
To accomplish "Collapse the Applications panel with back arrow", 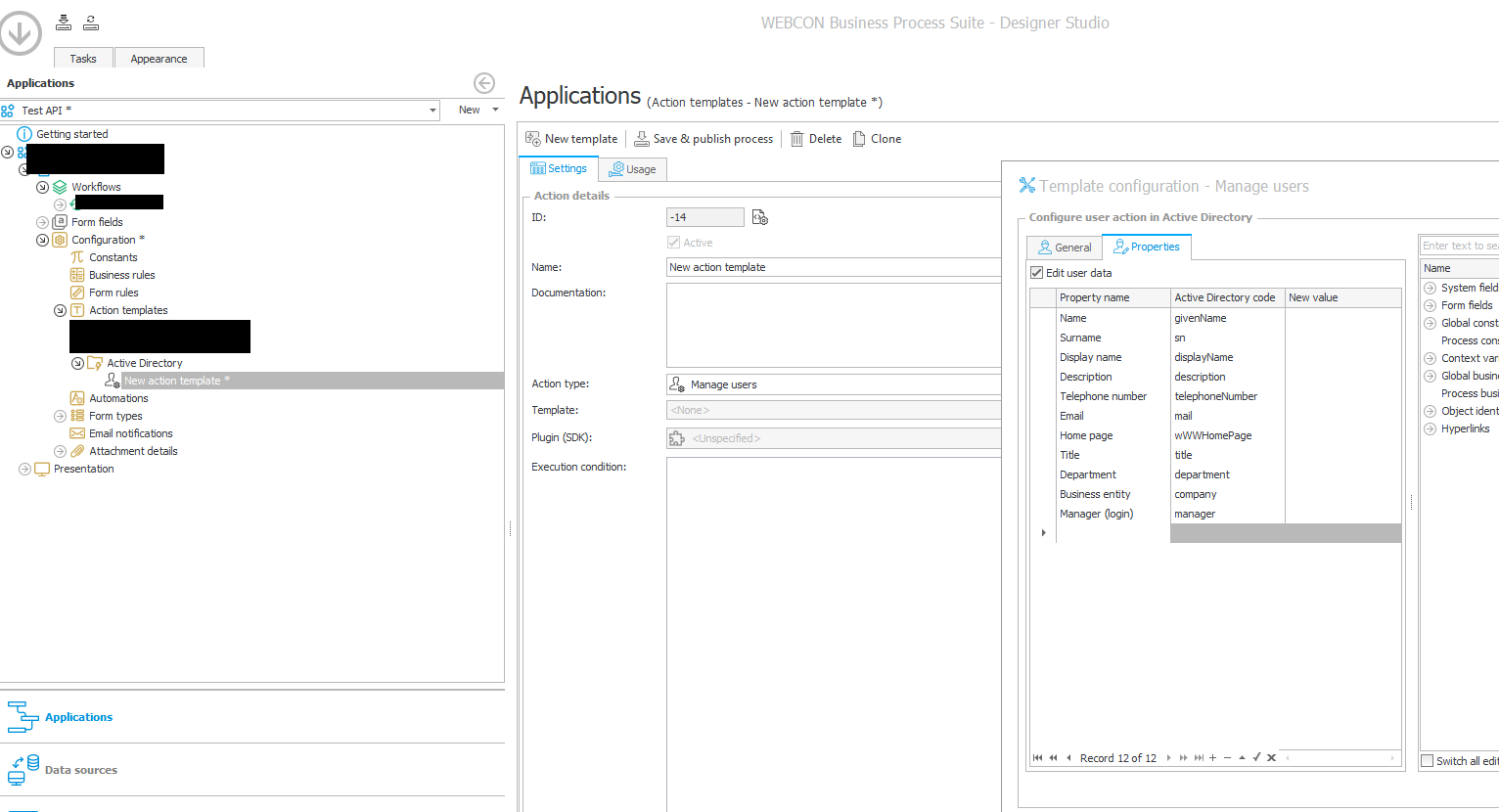I will tap(484, 83).
